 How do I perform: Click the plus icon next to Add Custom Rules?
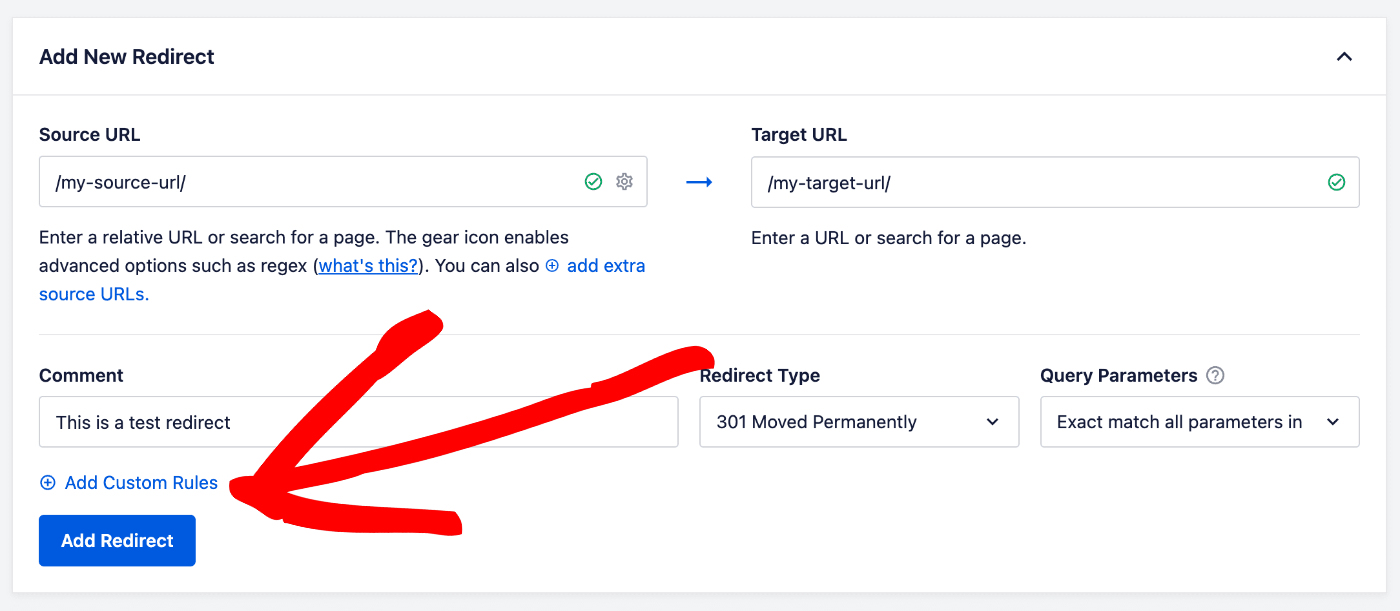(47, 482)
